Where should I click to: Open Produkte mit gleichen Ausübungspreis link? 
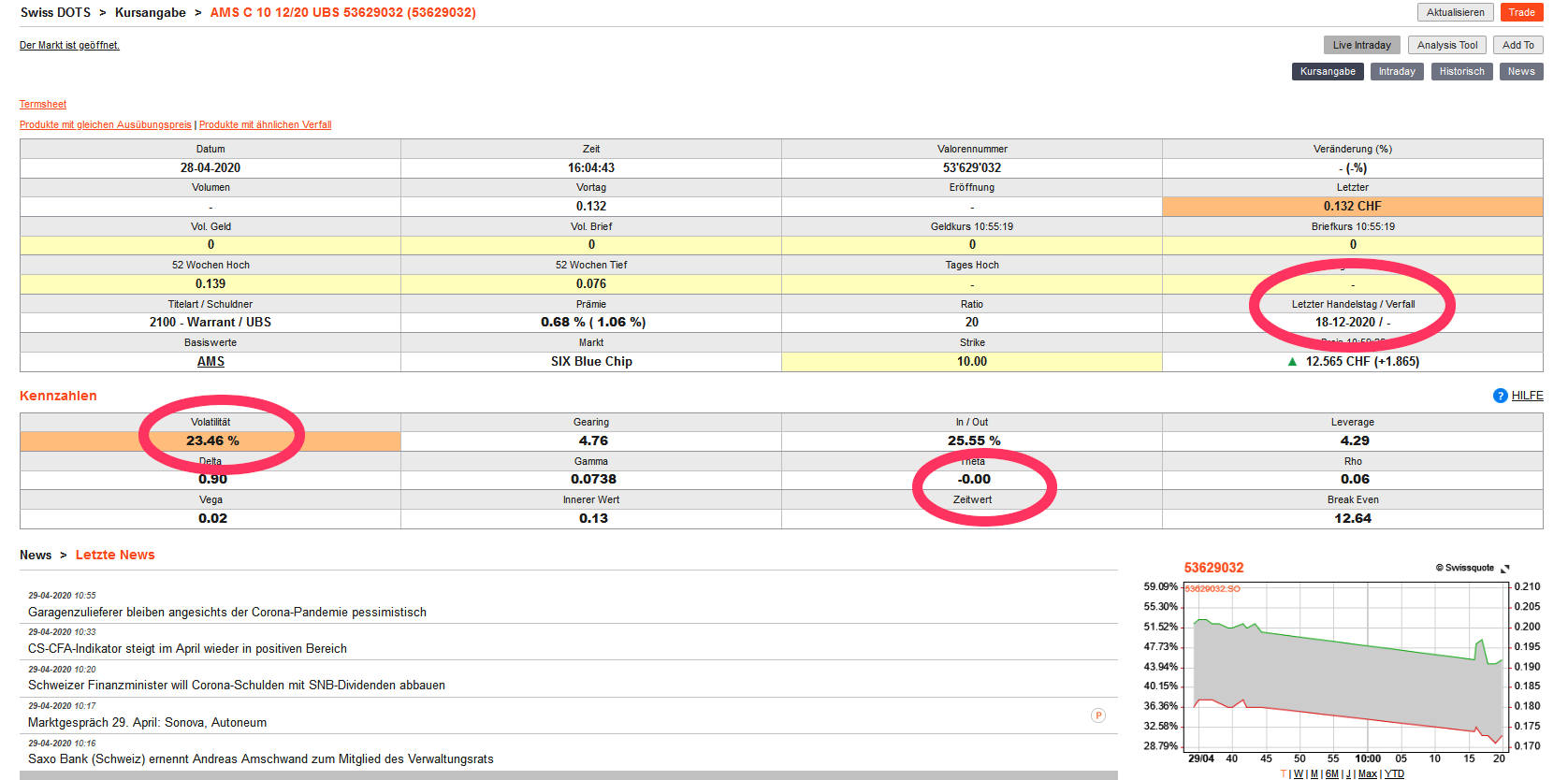click(x=106, y=124)
